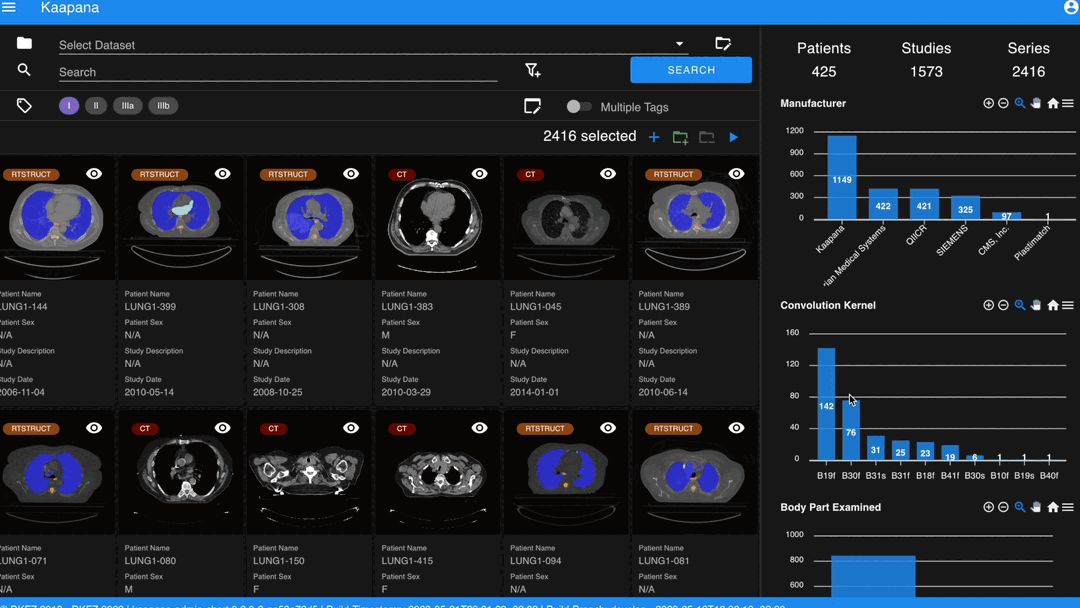Toggle visibility eye on LUNG1-383 card
1080x608 pixels.
click(479, 174)
